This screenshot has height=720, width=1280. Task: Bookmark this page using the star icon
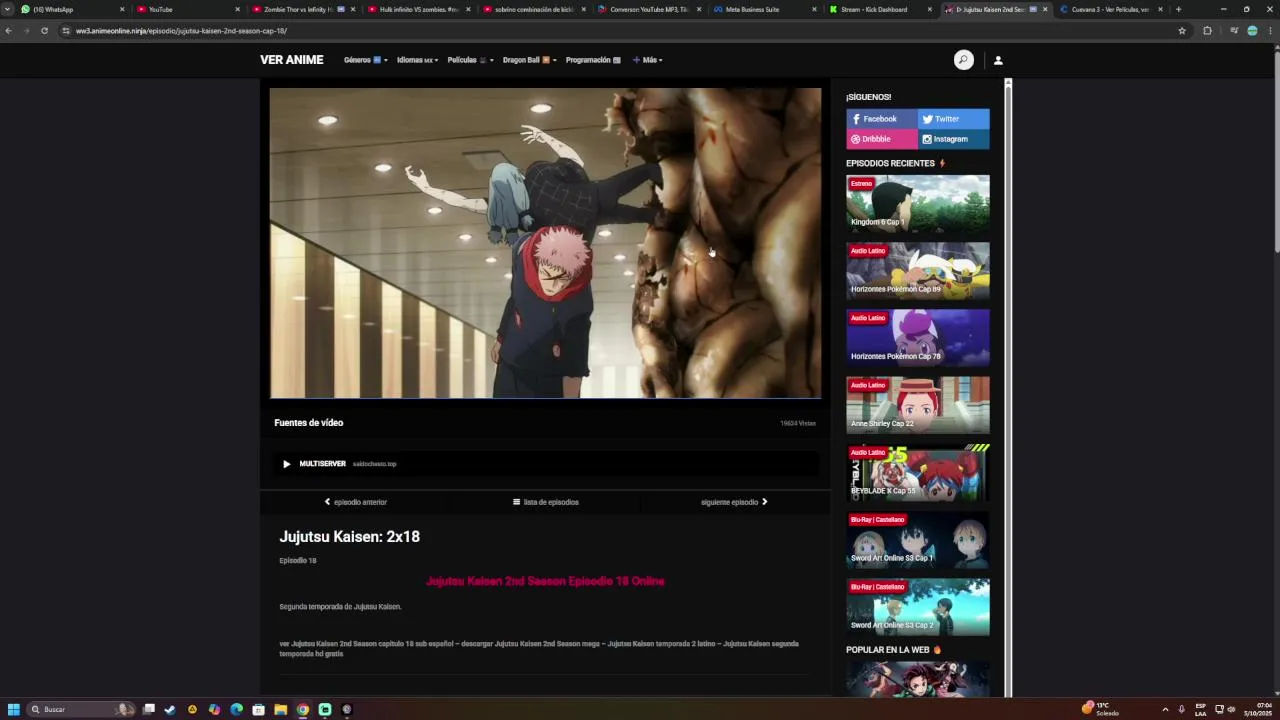(1182, 31)
